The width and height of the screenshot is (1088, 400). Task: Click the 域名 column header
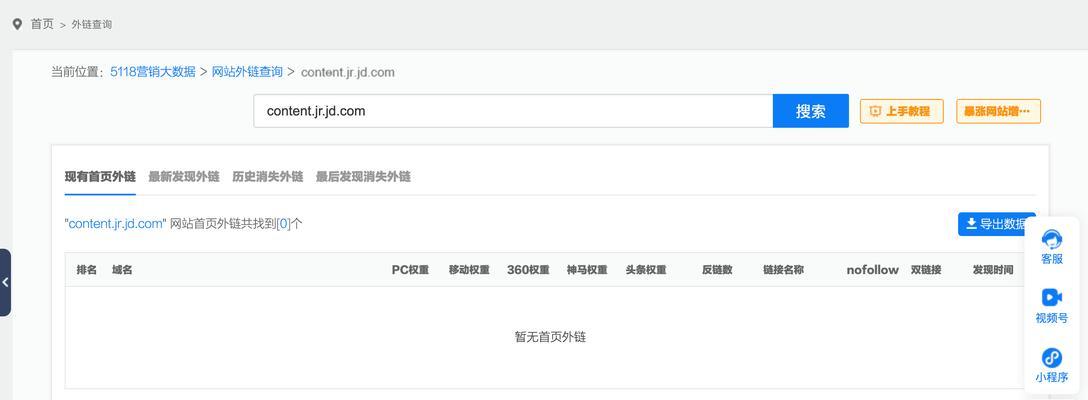[122, 270]
